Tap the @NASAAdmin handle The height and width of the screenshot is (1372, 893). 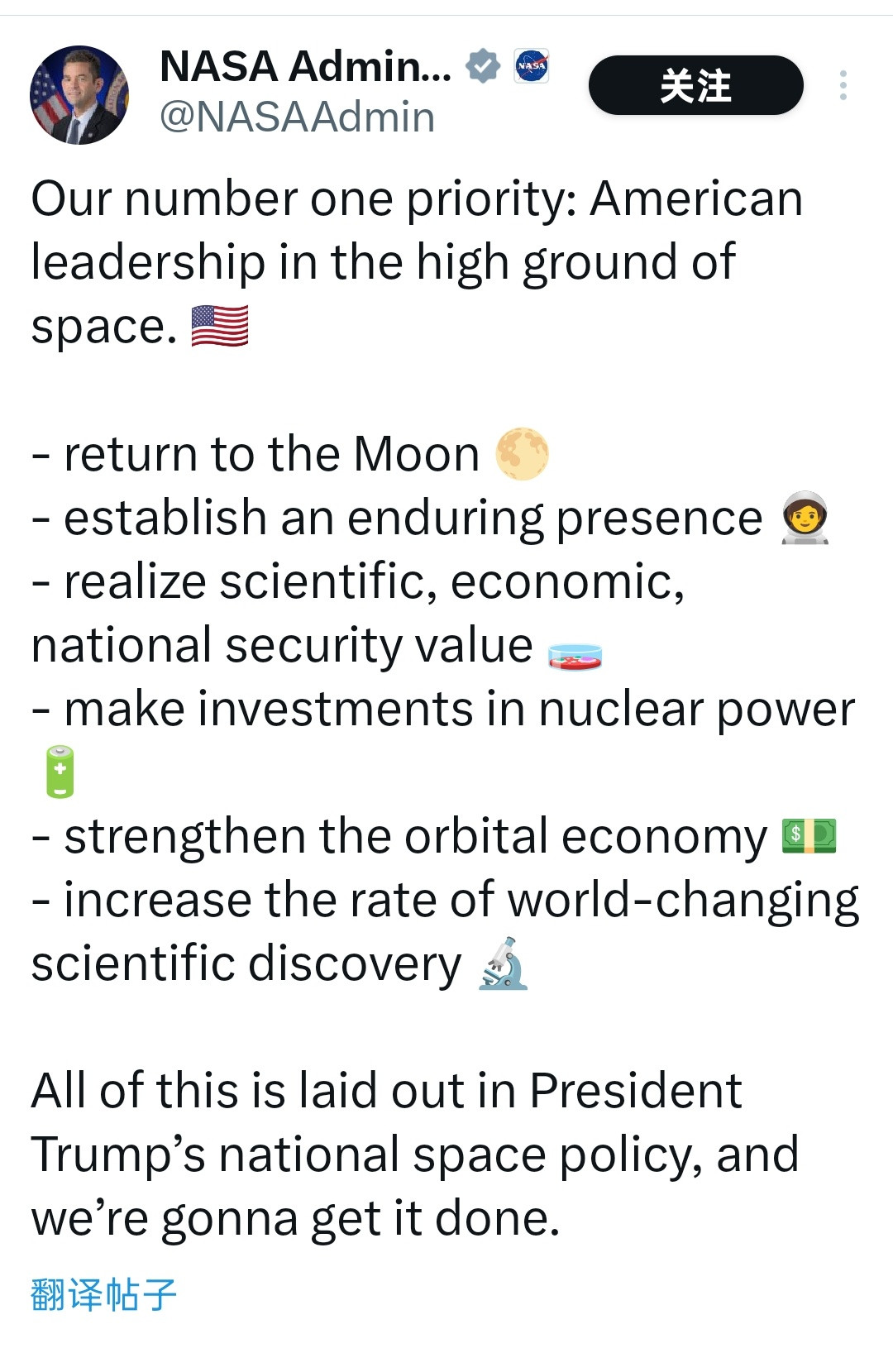(x=297, y=117)
